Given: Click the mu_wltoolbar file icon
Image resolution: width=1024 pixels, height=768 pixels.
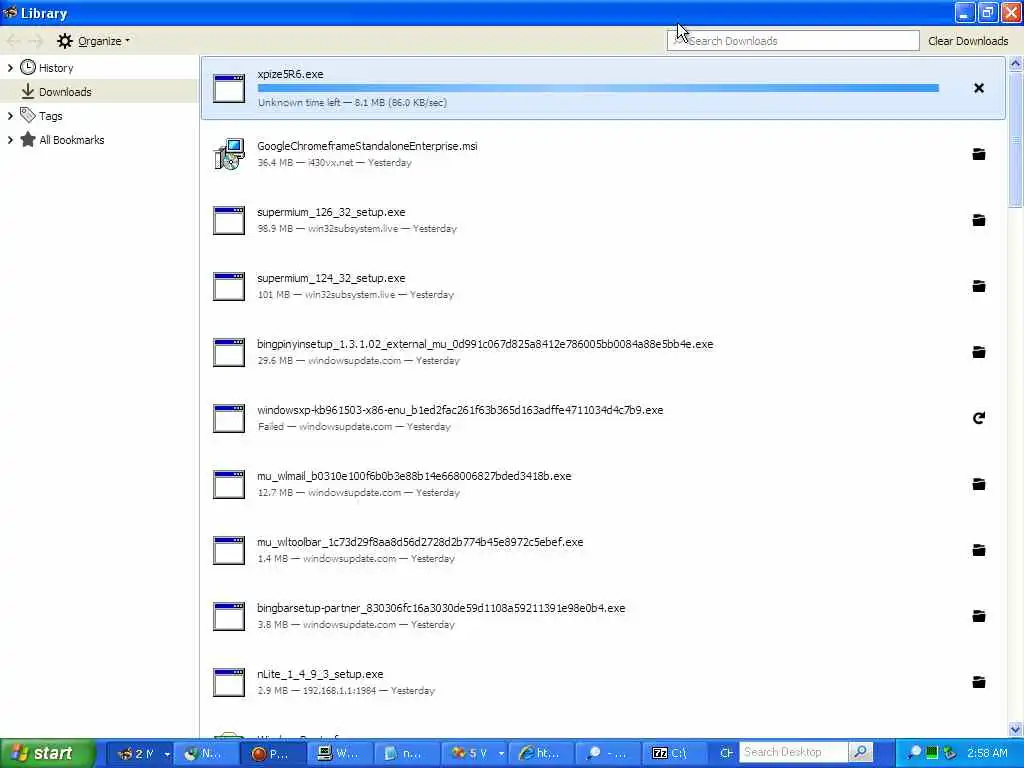Looking at the screenshot, I should (229, 550).
